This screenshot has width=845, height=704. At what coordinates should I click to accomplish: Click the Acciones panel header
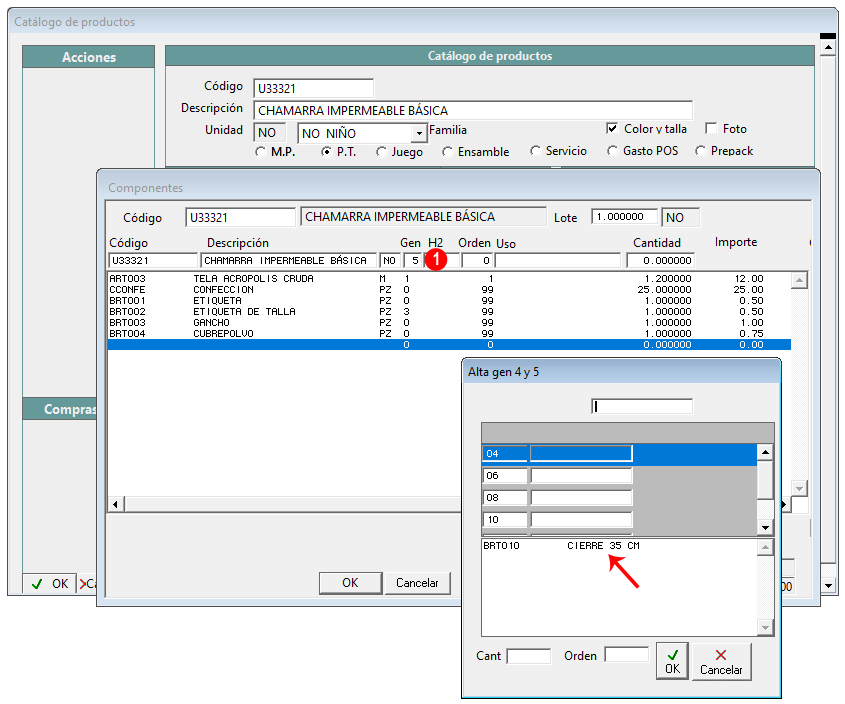pyautogui.click(x=88, y=57)
